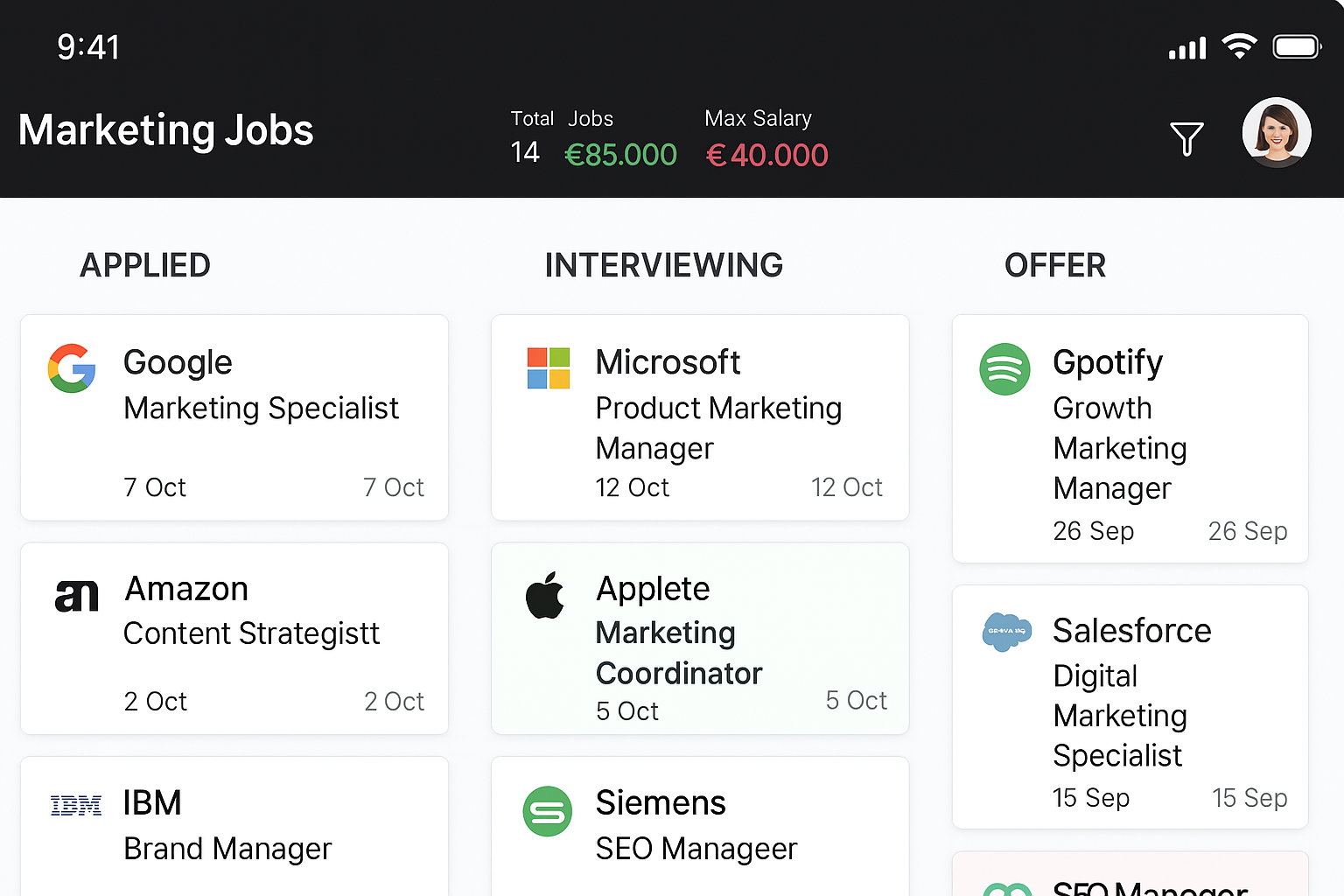Click the Google logo icon
1344x896 pixels.
(x=72, y=368)
